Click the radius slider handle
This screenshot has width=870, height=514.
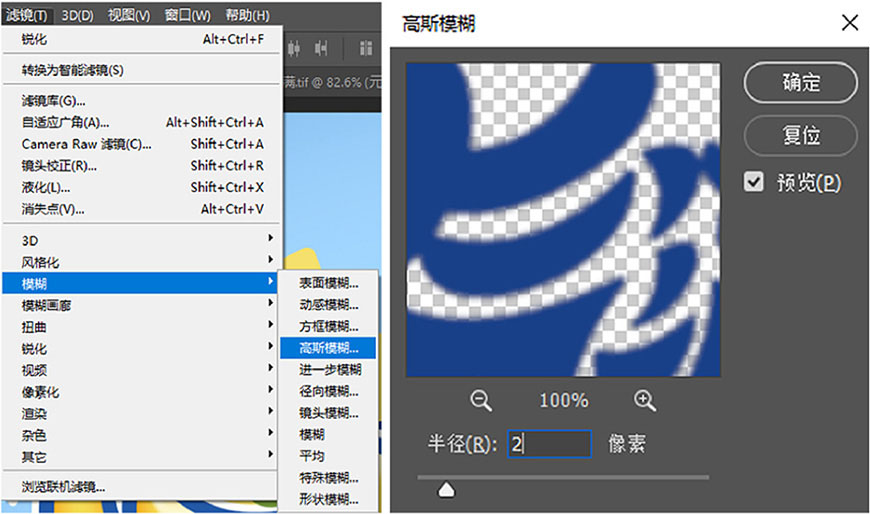[x=446, y=490]
